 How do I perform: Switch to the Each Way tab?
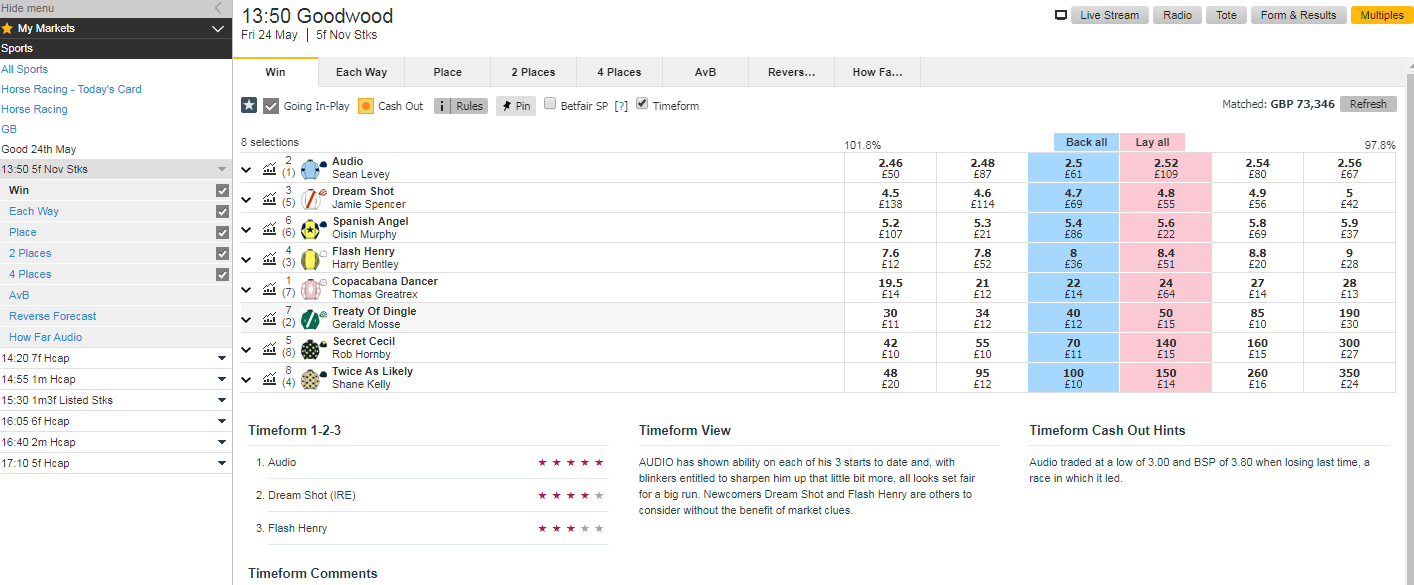[361, 72]
